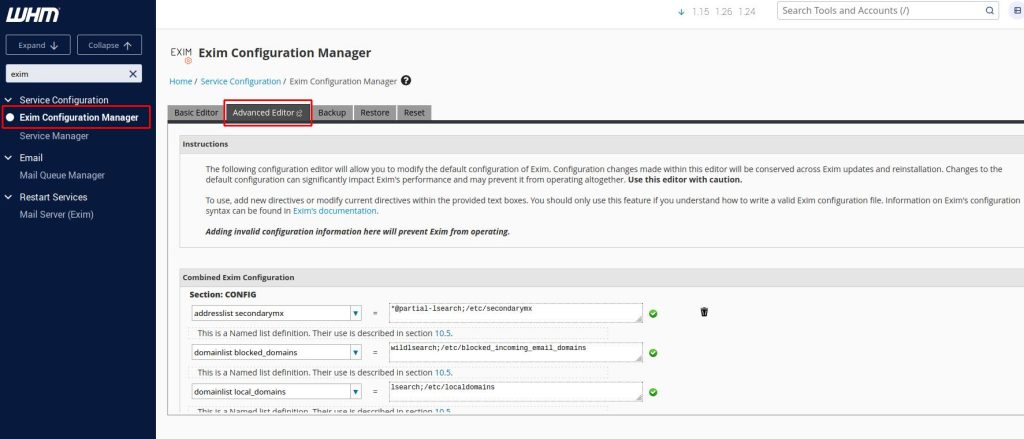The image size is (1024, 439).
Task: Click green check beside blocked_domains value
Action: click(x=653, y=352)
